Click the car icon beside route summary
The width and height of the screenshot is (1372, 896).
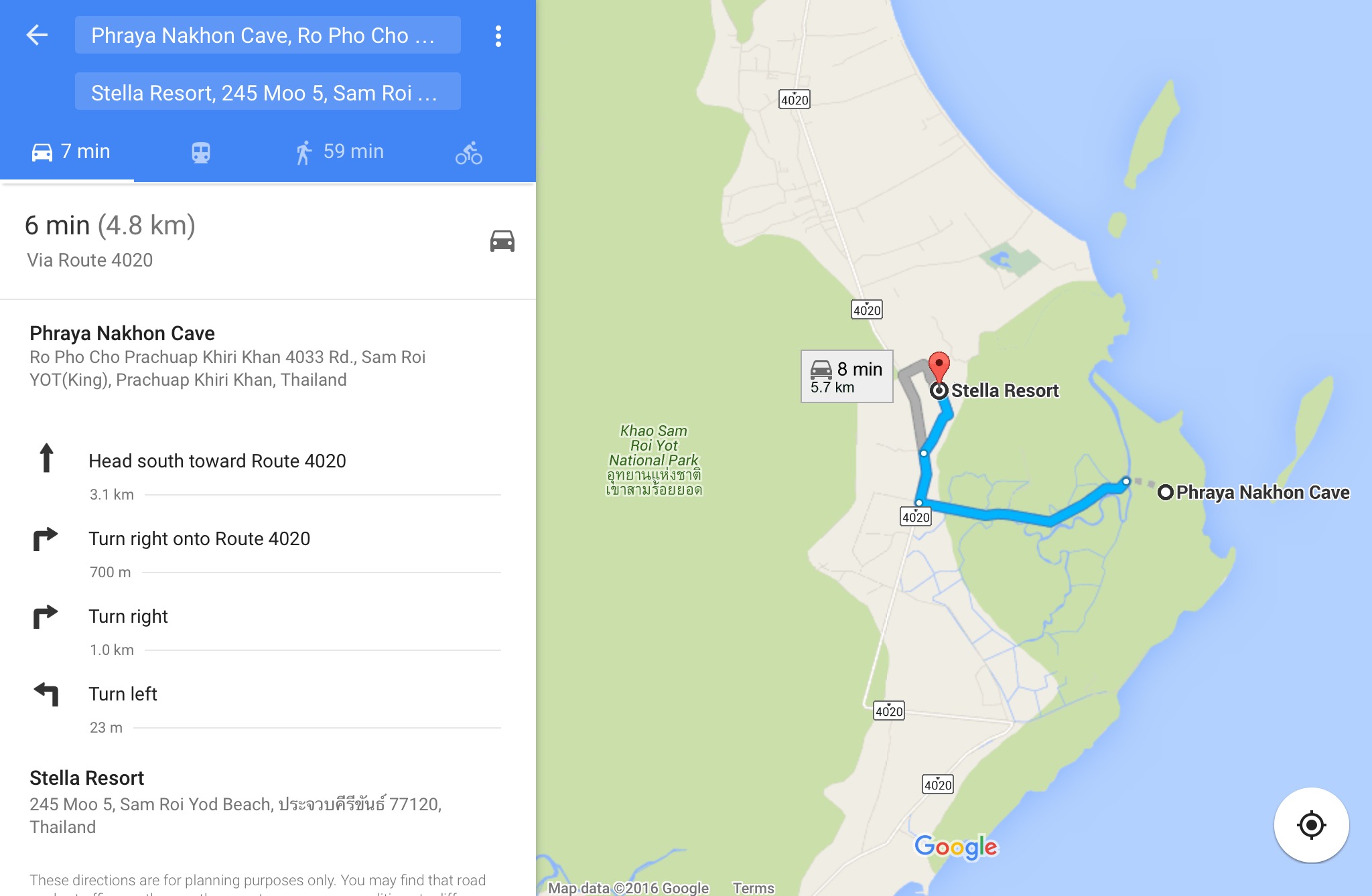[502, 241]
